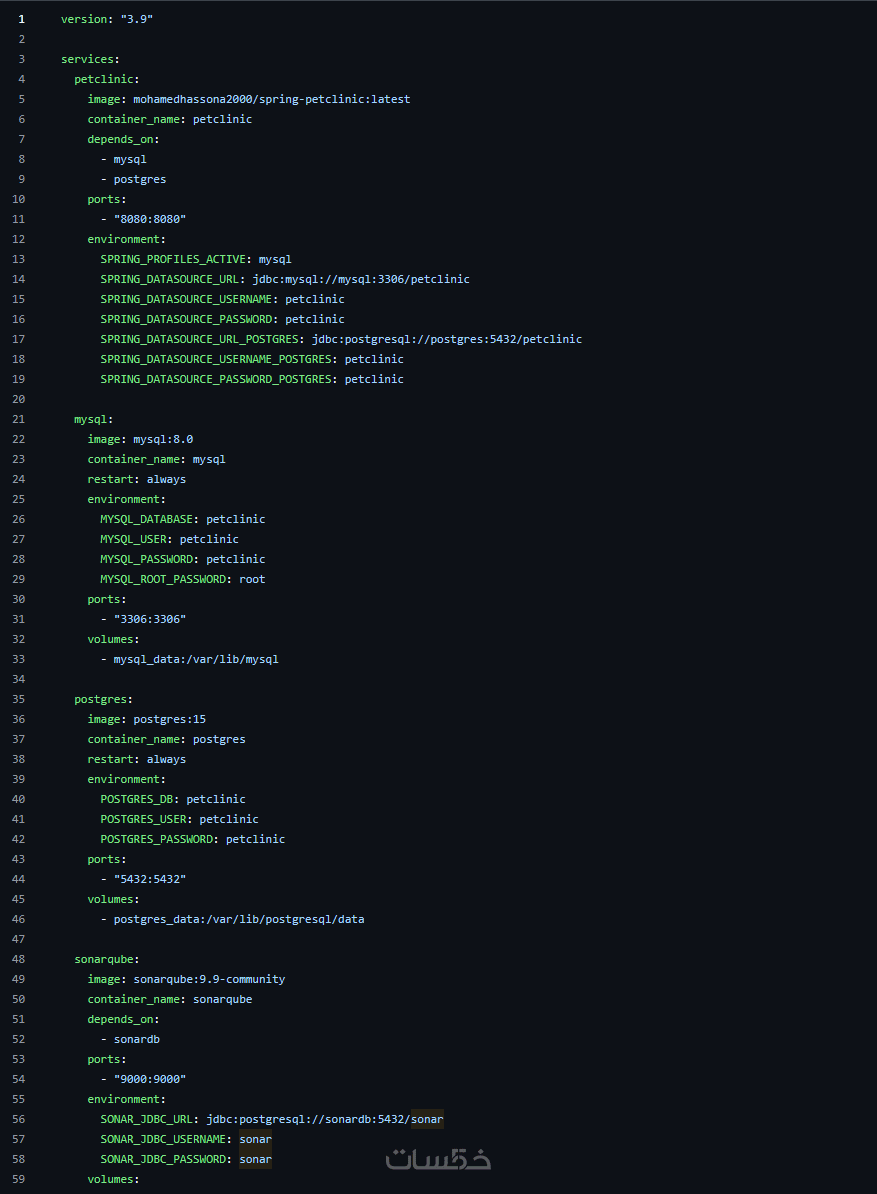Screen dimensions: 877x1194
Task: Click the SPRING_DATASOURCE_URL_POSTGRES key
Action: (x=205, y=339)
